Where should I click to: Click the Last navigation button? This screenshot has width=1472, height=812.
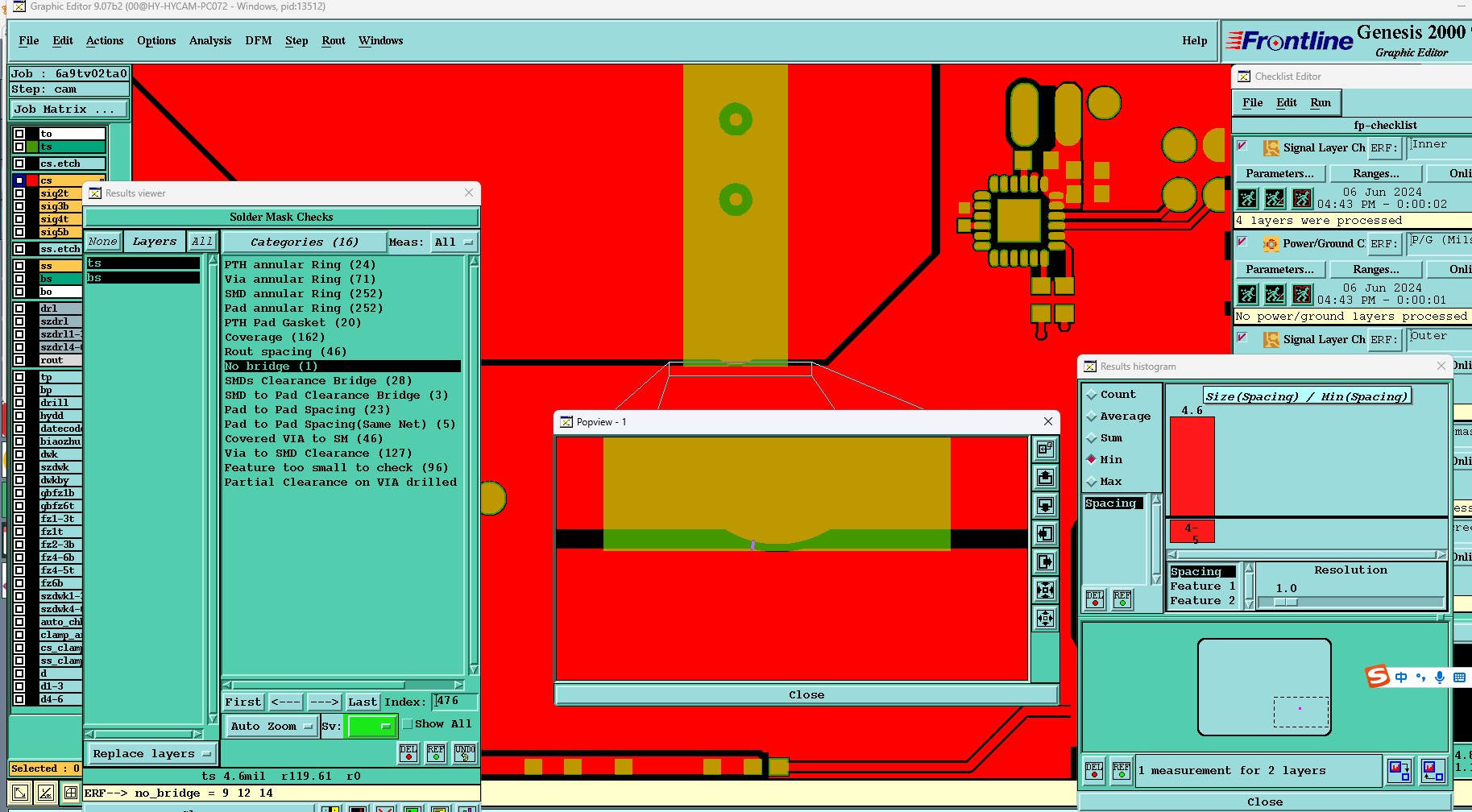(x=363, y=702)
